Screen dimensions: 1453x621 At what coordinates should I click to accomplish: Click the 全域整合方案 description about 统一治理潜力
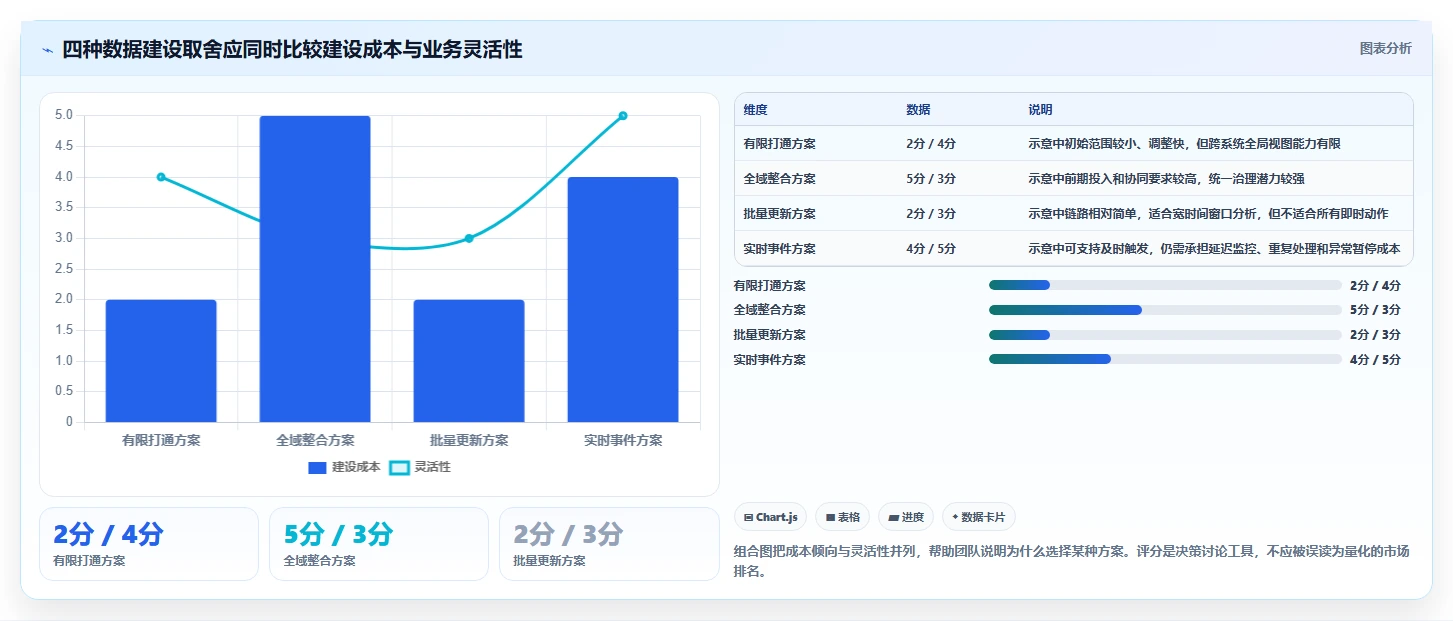(1166, 179)
